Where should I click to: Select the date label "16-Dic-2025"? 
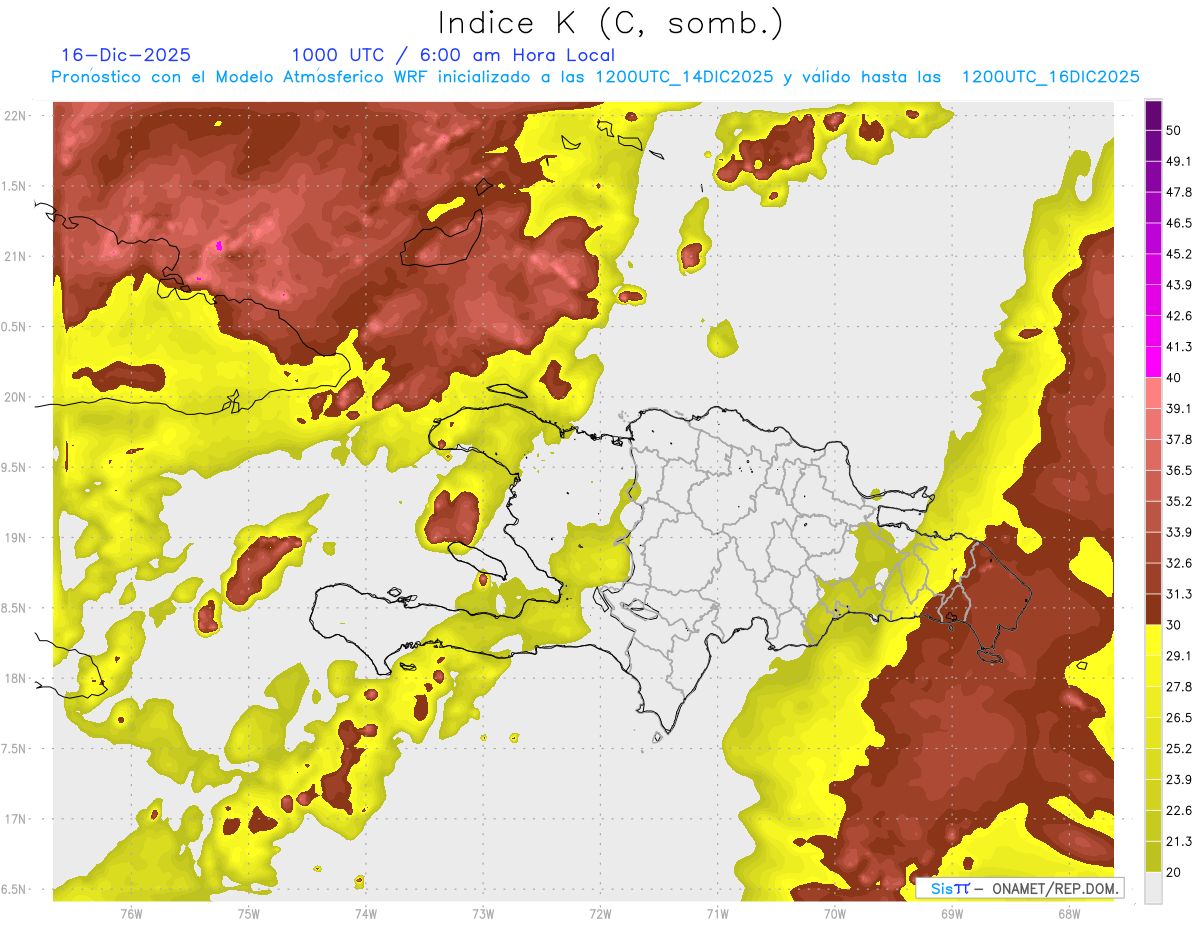(x=125, y=55)
